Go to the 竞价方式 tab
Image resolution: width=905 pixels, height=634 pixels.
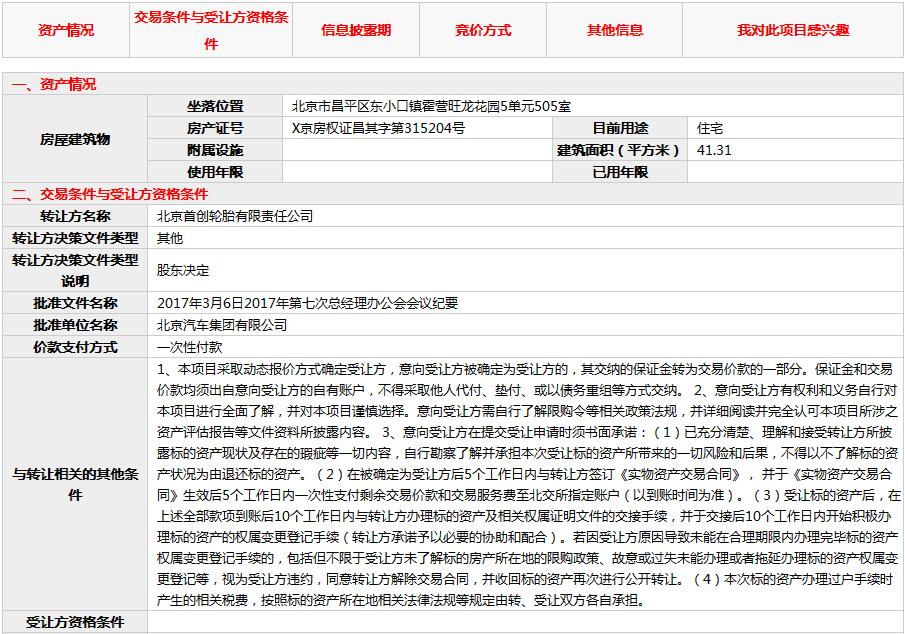pyautogui.click(x=483, y=30)
